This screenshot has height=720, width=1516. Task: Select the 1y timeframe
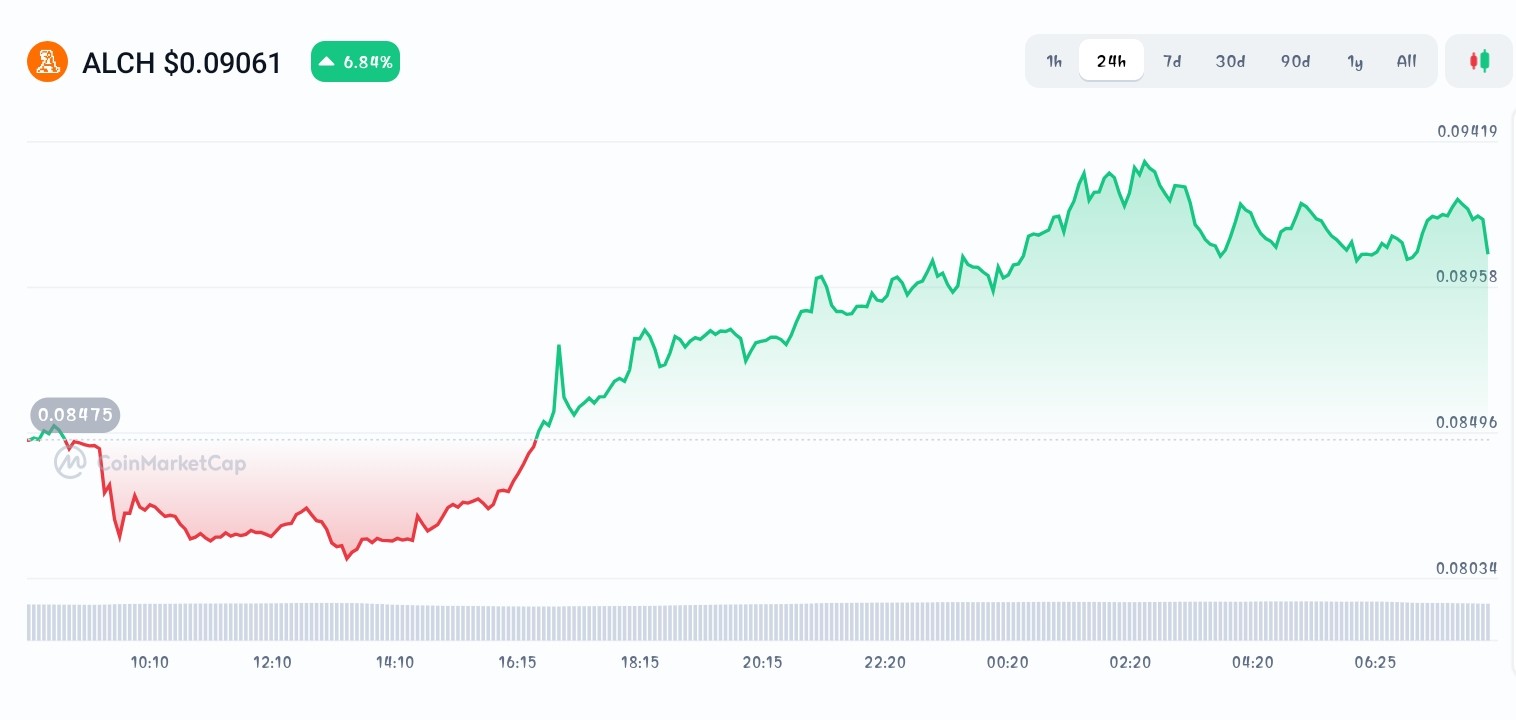[1355, 61]
